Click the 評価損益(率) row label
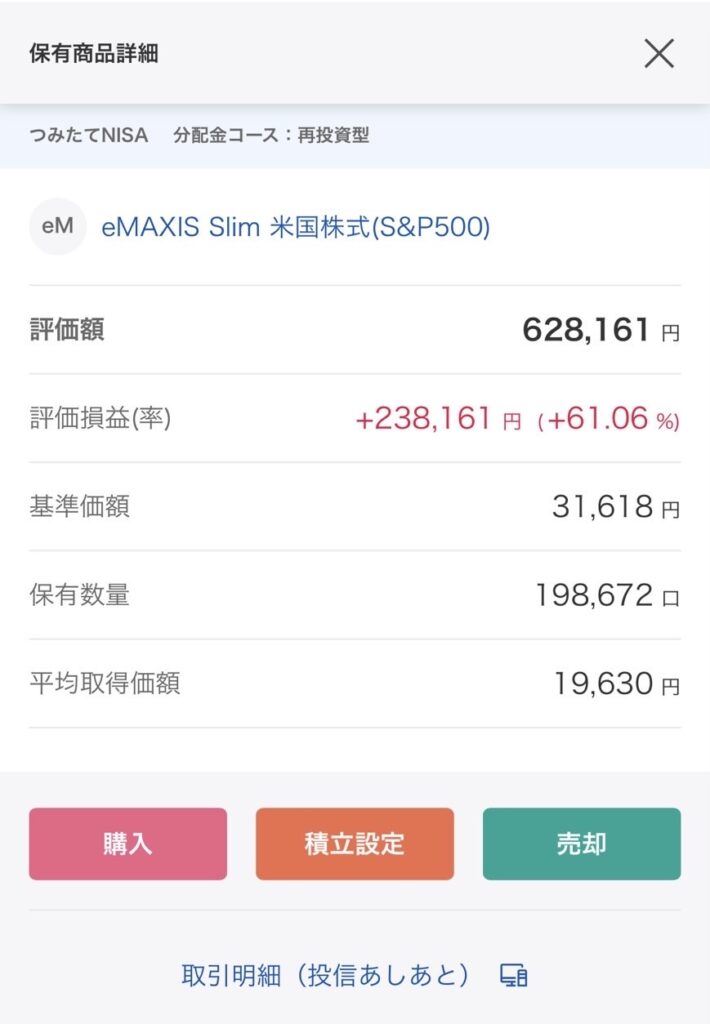Screen dimensions: 710x1024 pos(101,419)
